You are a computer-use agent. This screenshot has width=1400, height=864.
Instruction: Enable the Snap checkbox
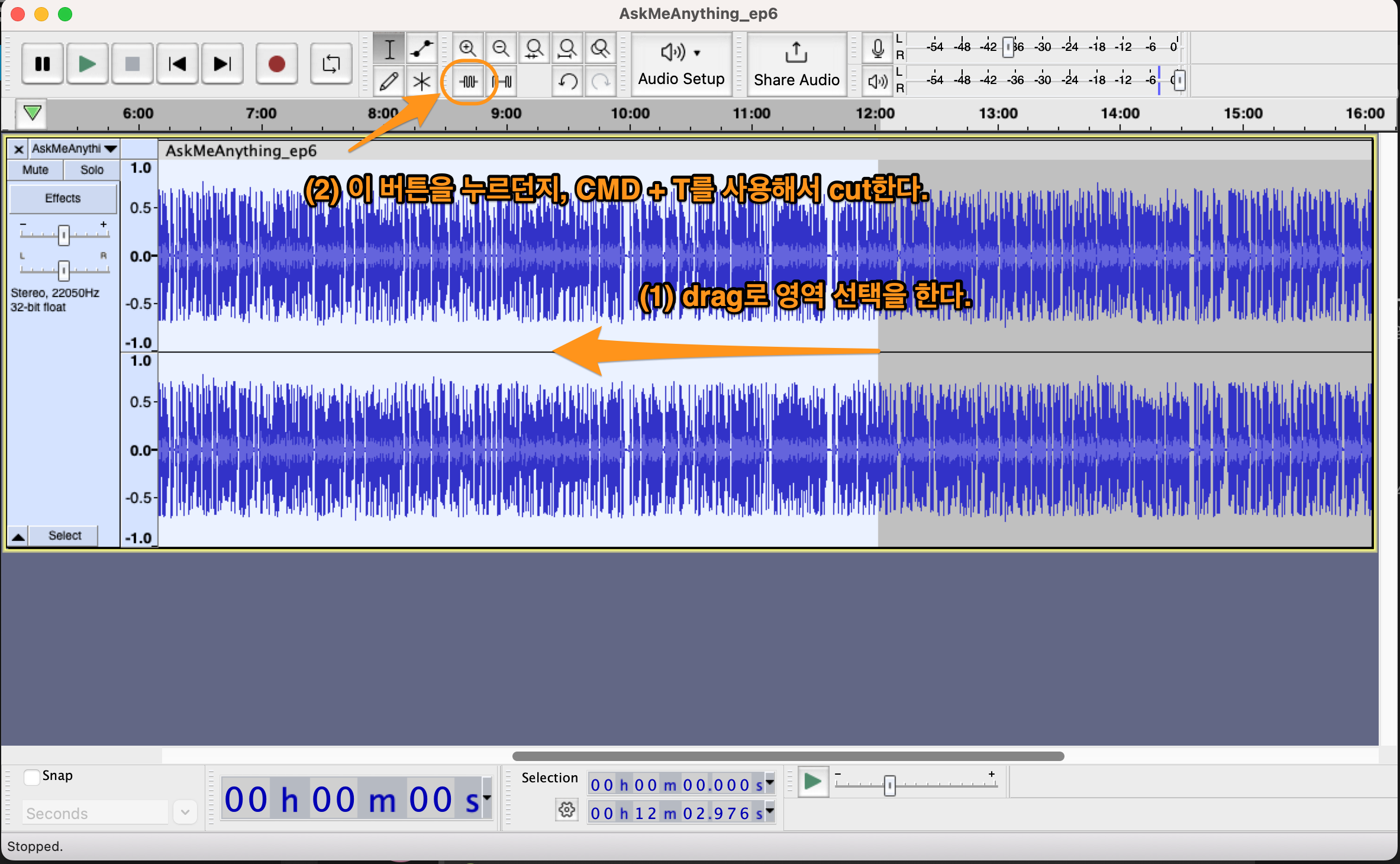32,776
